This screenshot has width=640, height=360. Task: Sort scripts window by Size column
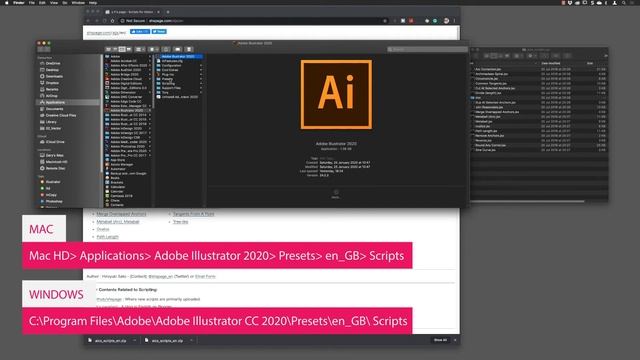point(590,63)
